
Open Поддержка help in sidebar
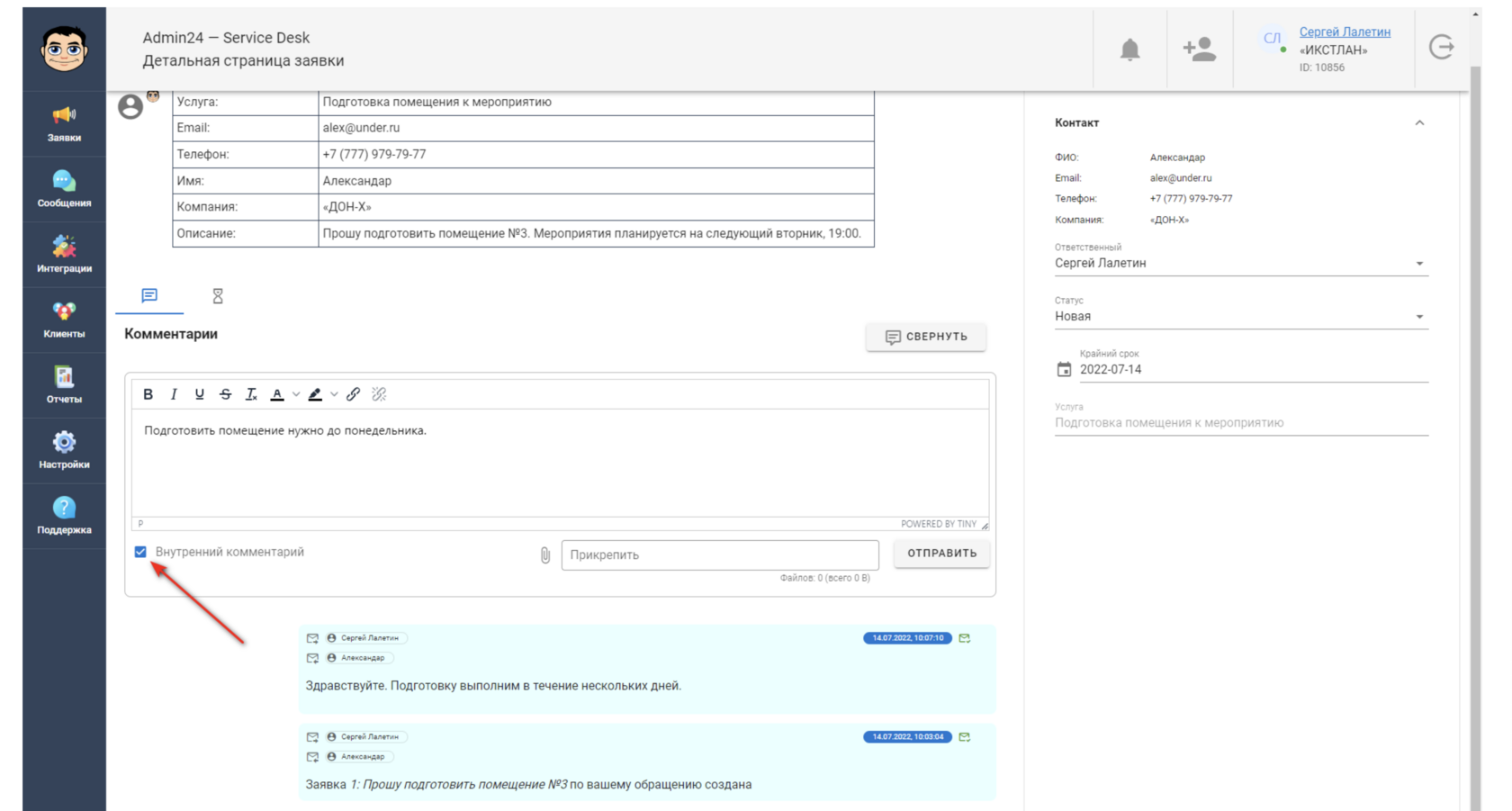pyautogui.click(x=64, y=517)
